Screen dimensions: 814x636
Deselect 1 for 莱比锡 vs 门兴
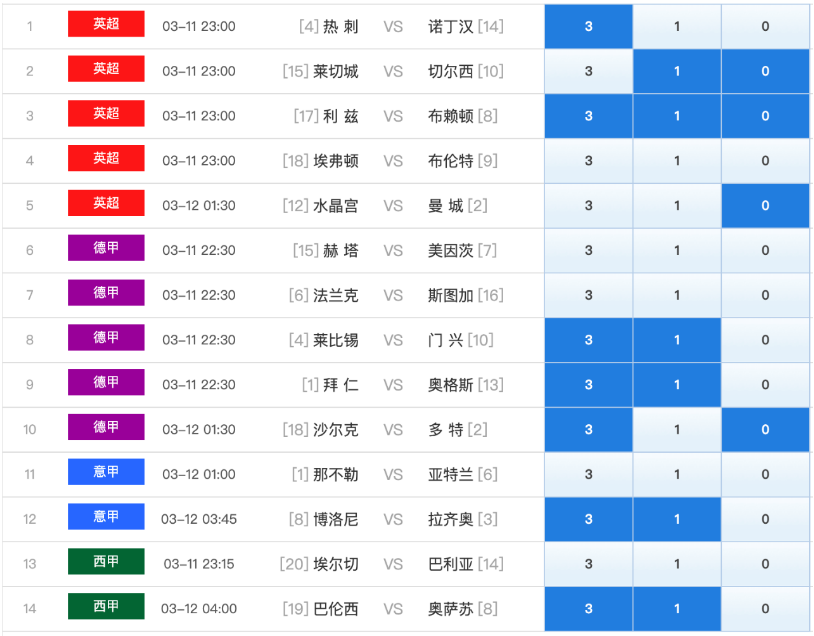(x=677, y=340)
